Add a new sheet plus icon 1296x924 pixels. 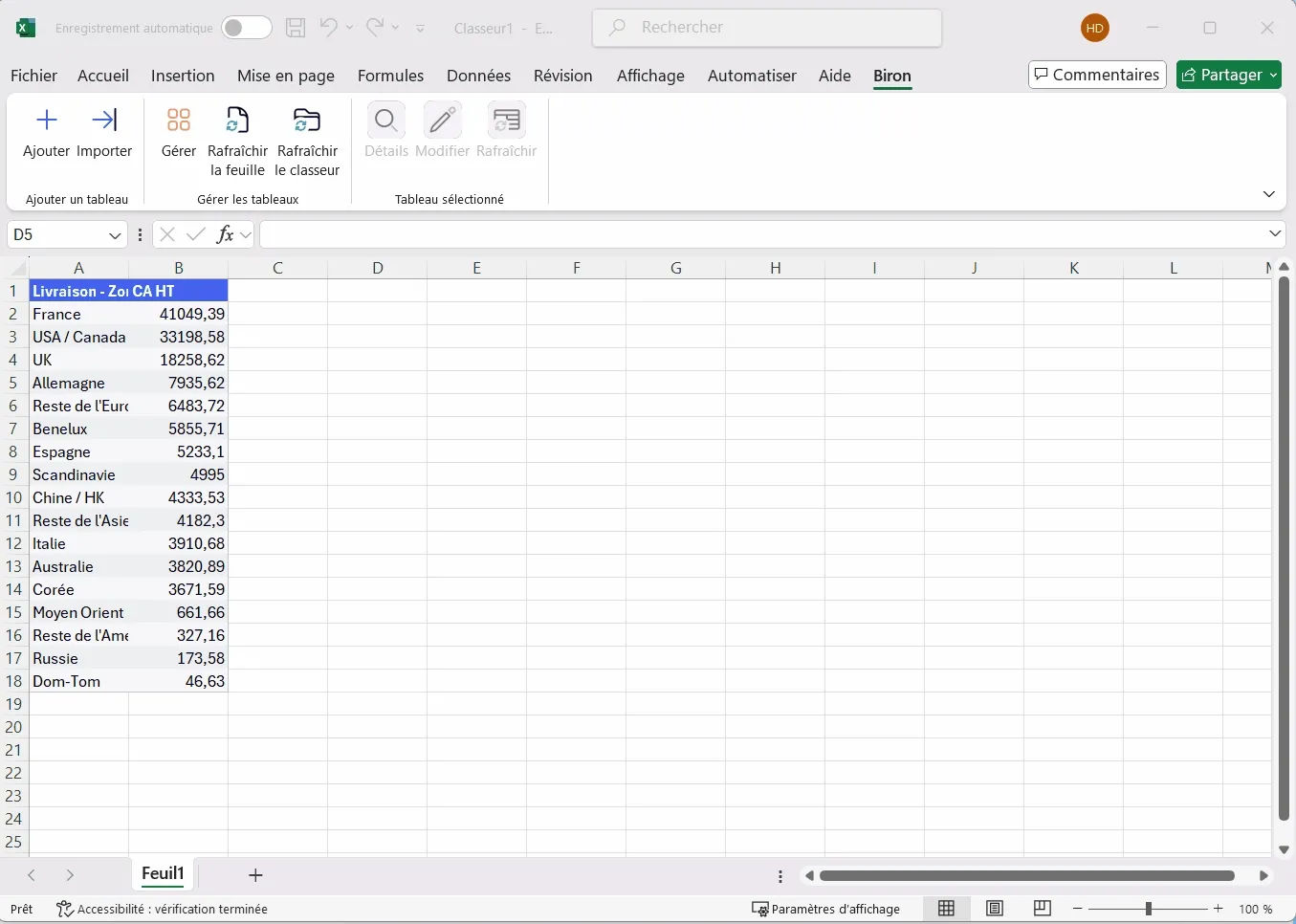pos(255,875)
